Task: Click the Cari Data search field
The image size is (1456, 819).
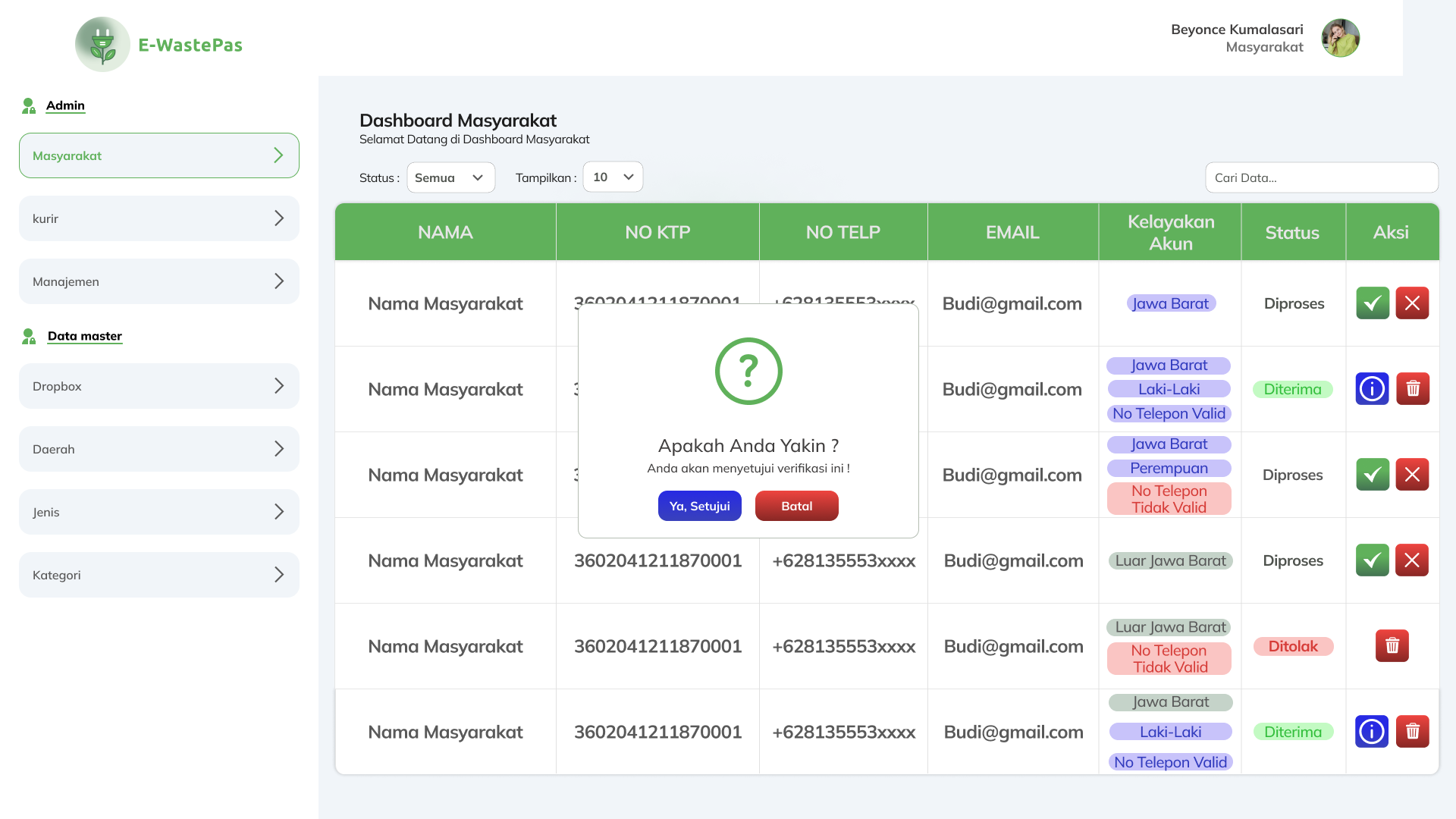Action: 1321,177
